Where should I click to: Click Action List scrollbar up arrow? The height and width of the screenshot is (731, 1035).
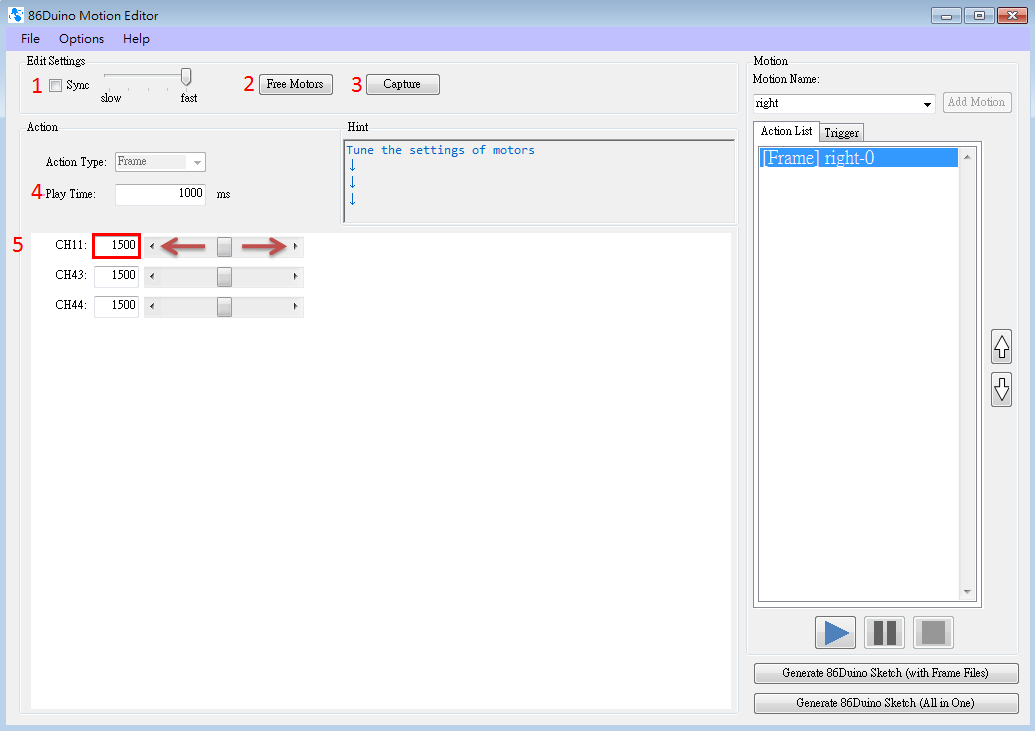[x=967, y=157]
